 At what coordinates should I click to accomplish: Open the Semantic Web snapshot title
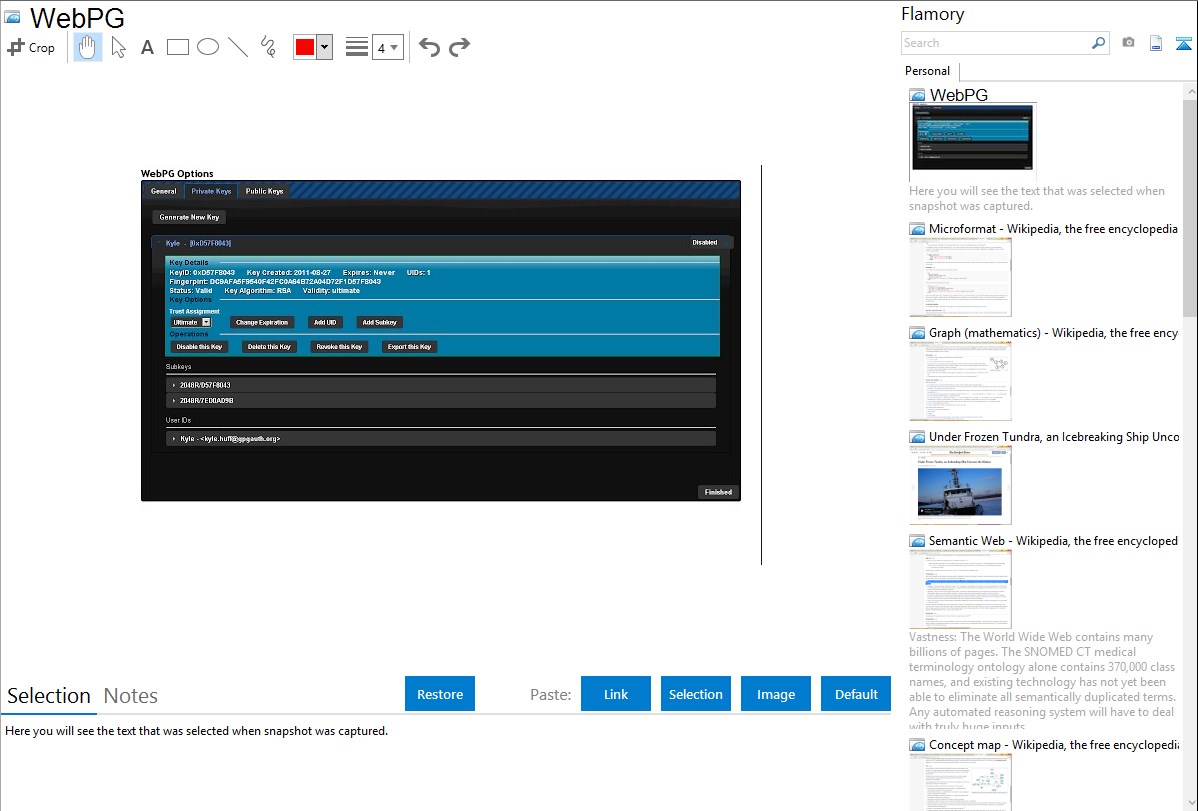tap(1053, 541)
